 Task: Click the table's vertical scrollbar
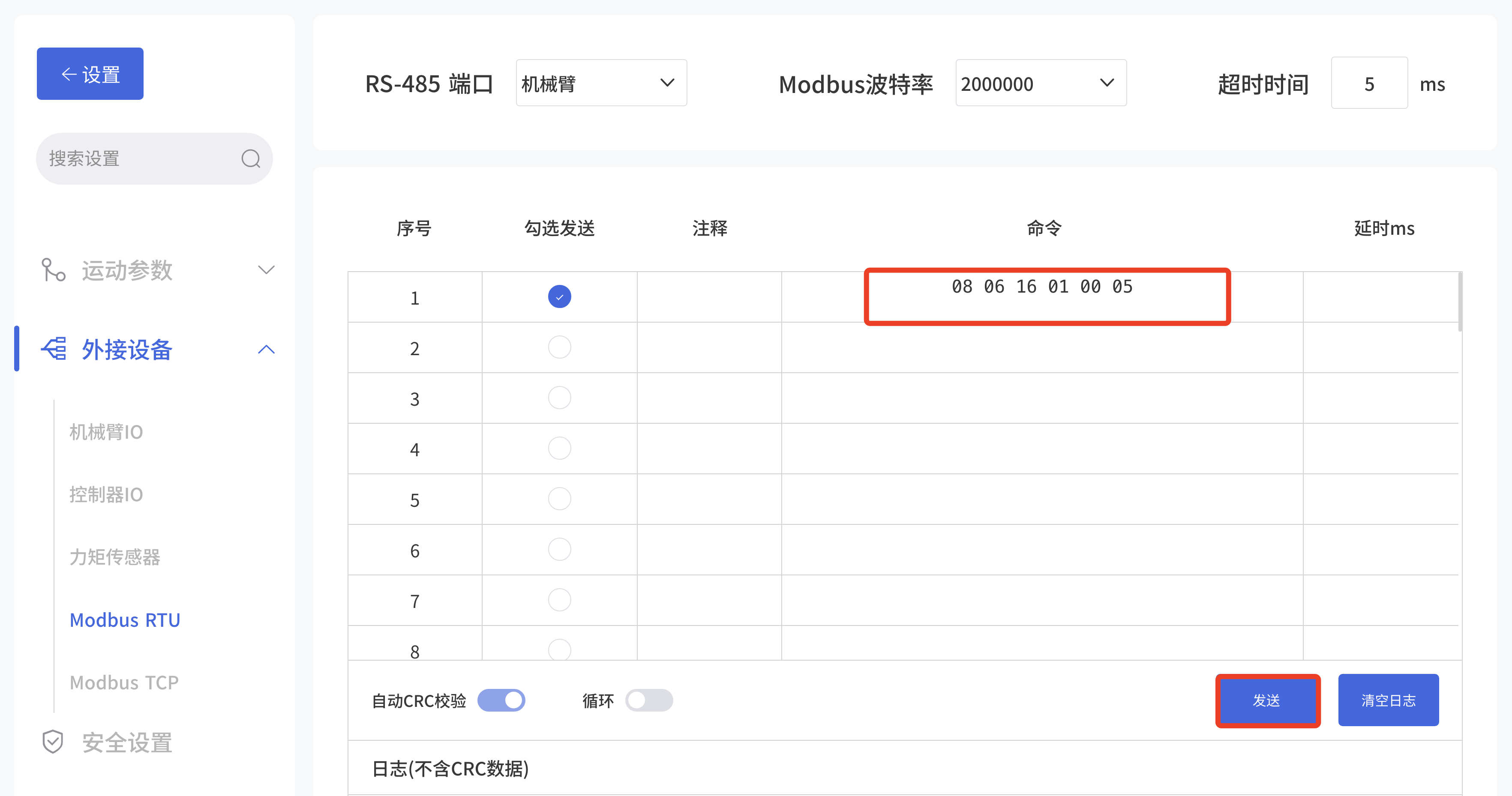tap(1459, 302)
